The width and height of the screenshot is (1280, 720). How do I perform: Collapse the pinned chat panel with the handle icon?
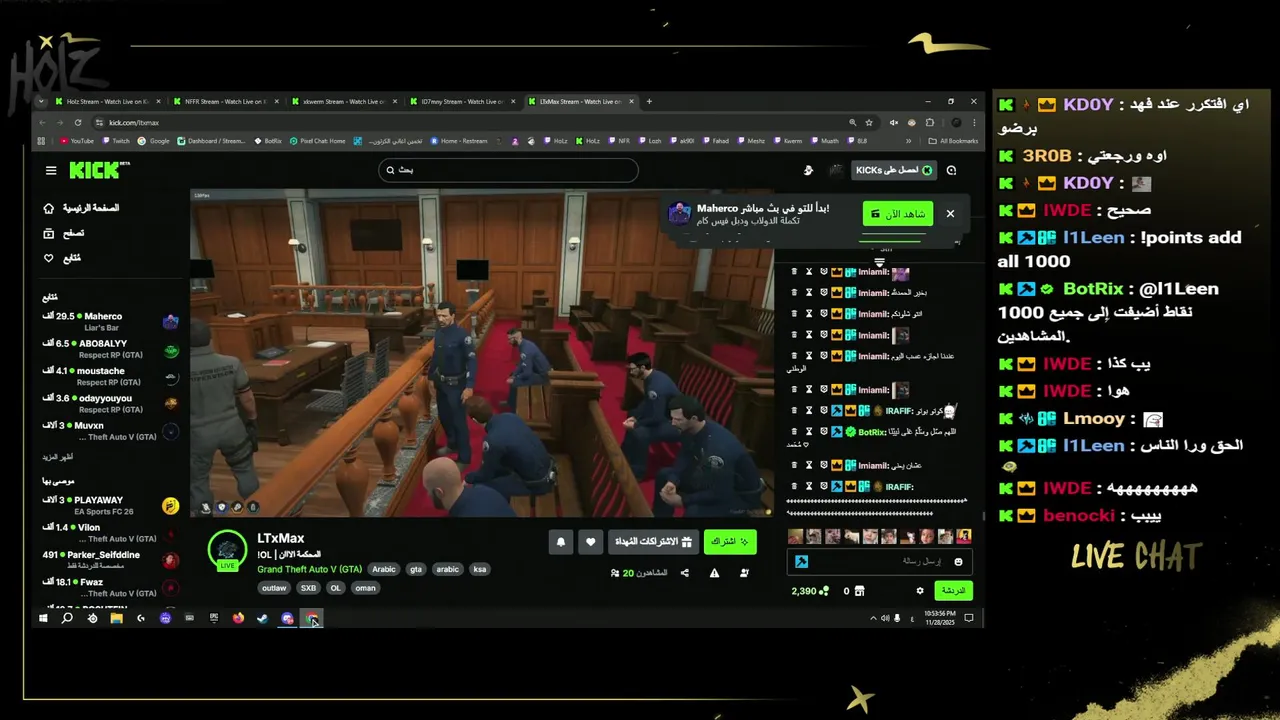coord(879,262)
